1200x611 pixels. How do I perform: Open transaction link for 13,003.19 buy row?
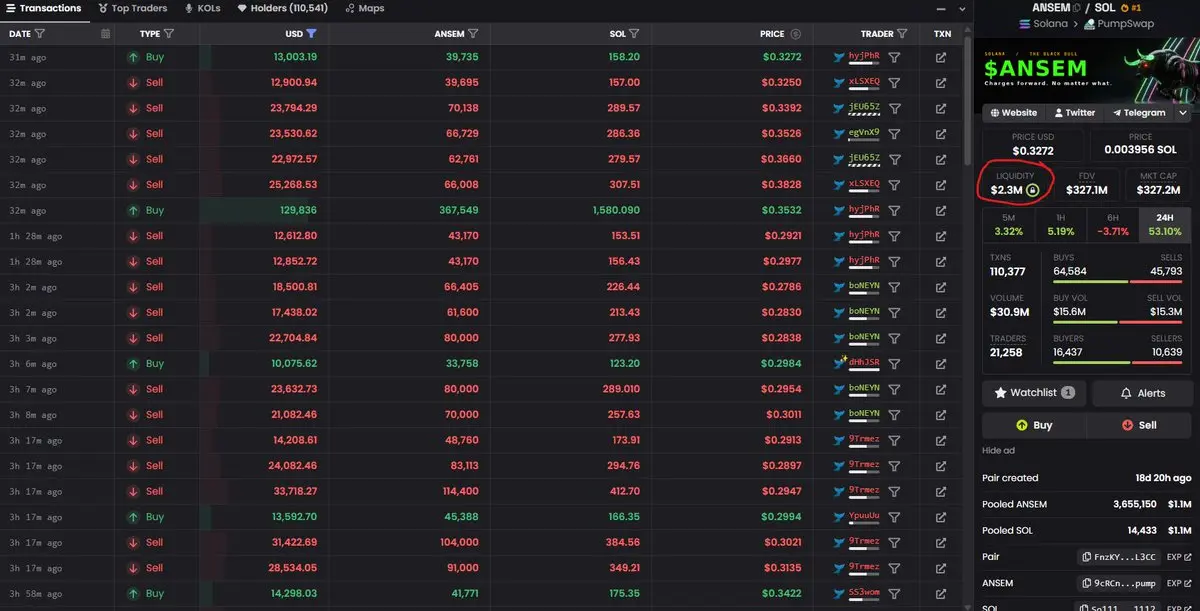click(x=941, y=58)
